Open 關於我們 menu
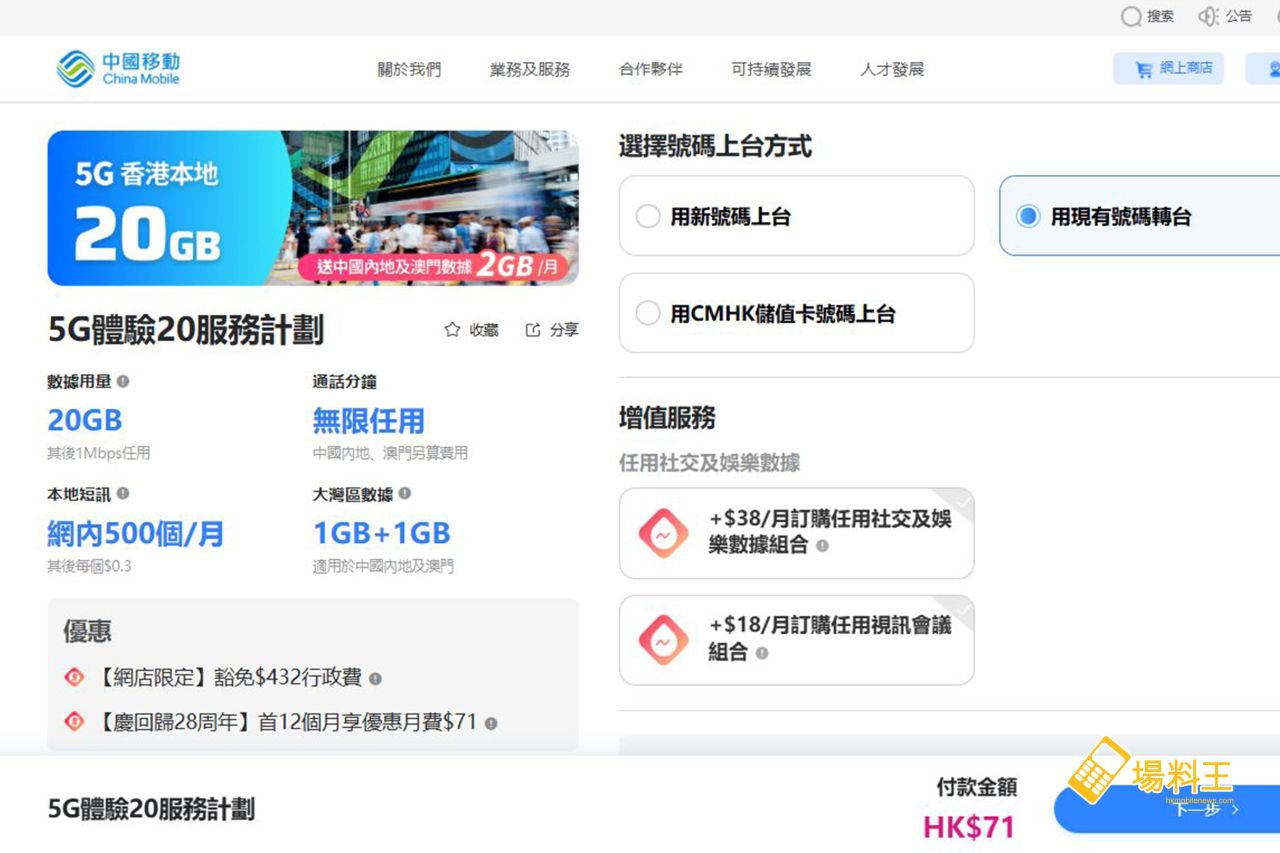Screen dimensions: 1280x853 (409, 70)
